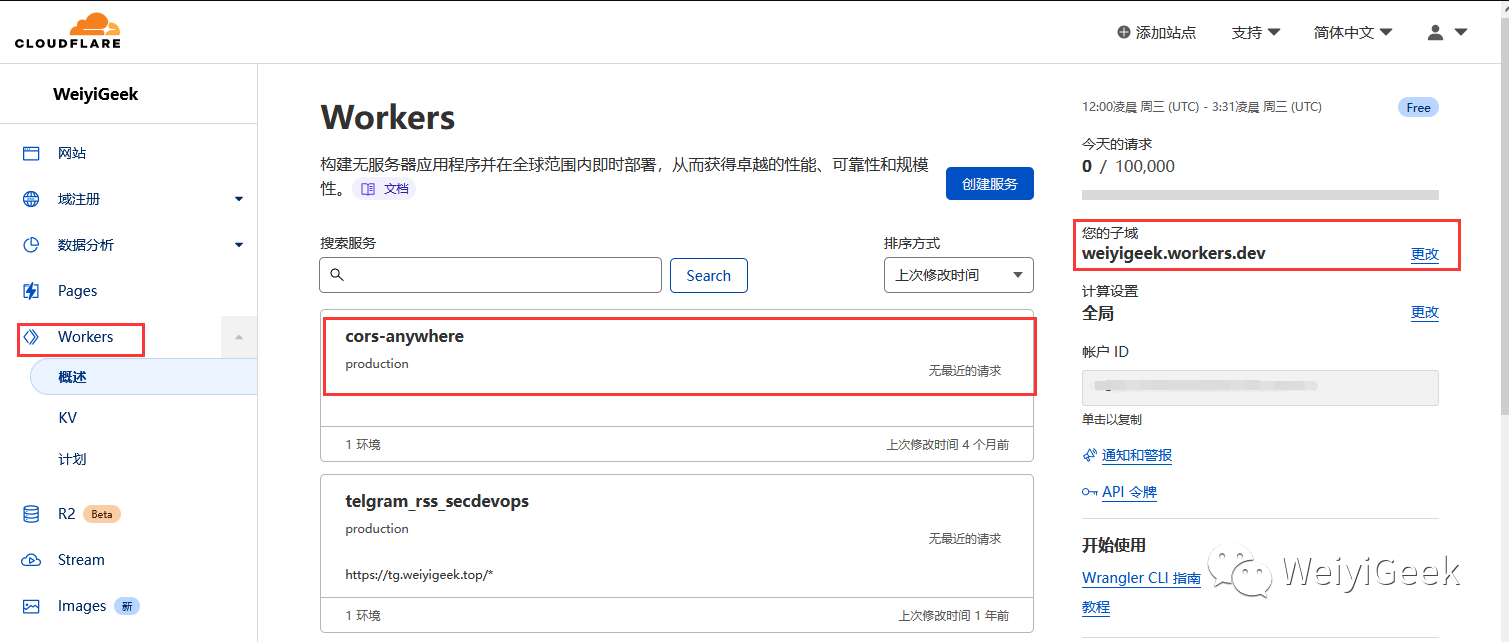
Task: Select 域注册 in the sidebar
Action: pos(79,199)
